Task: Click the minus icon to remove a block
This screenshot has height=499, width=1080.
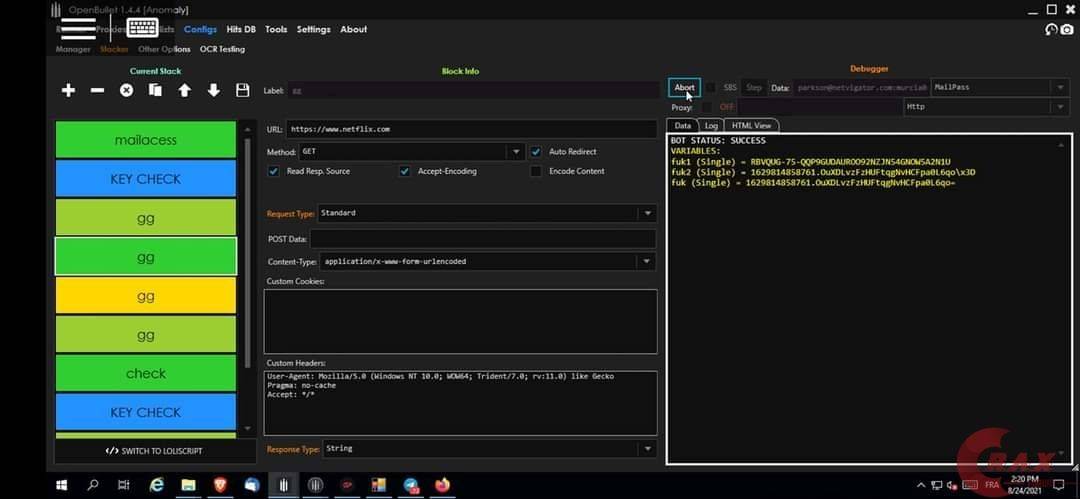Action: 97,90
